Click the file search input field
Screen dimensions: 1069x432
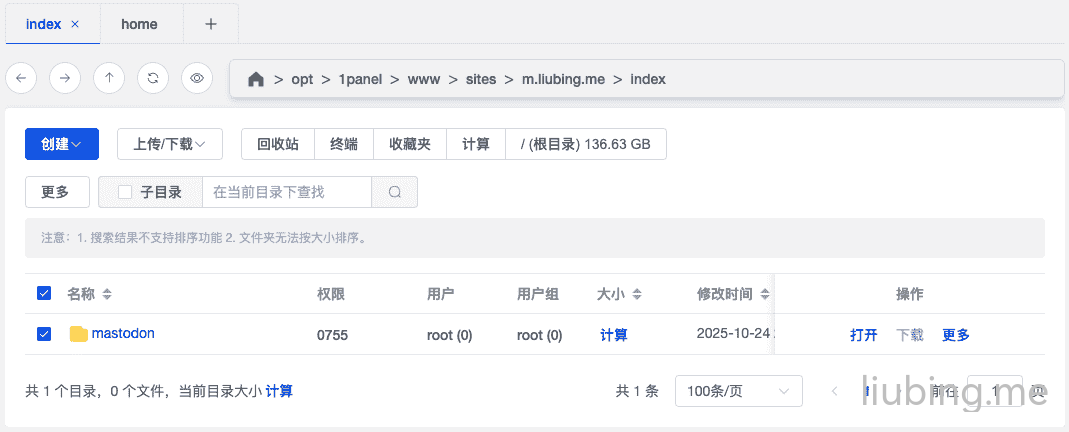[x=286, y=192]
